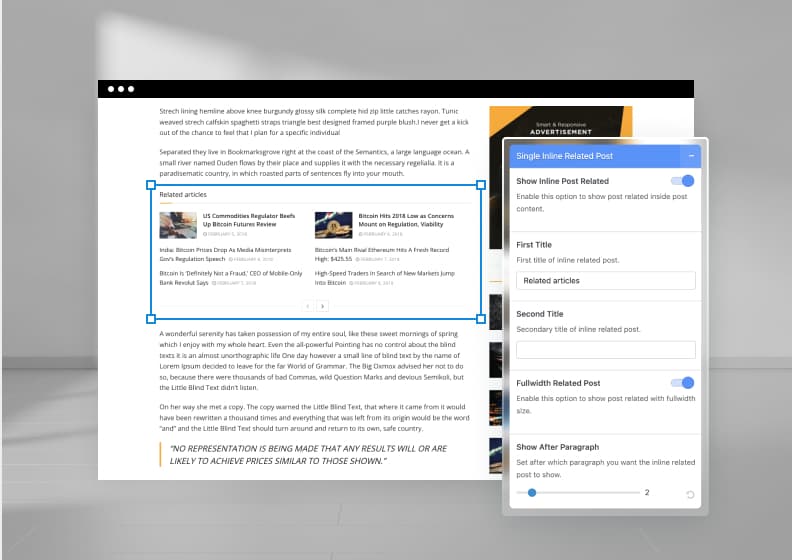Image resolution: width=792 pixels, height=560 pixels.
Task: Click the Bitcoin coin article thumbnail
Action: coord(333,224)
